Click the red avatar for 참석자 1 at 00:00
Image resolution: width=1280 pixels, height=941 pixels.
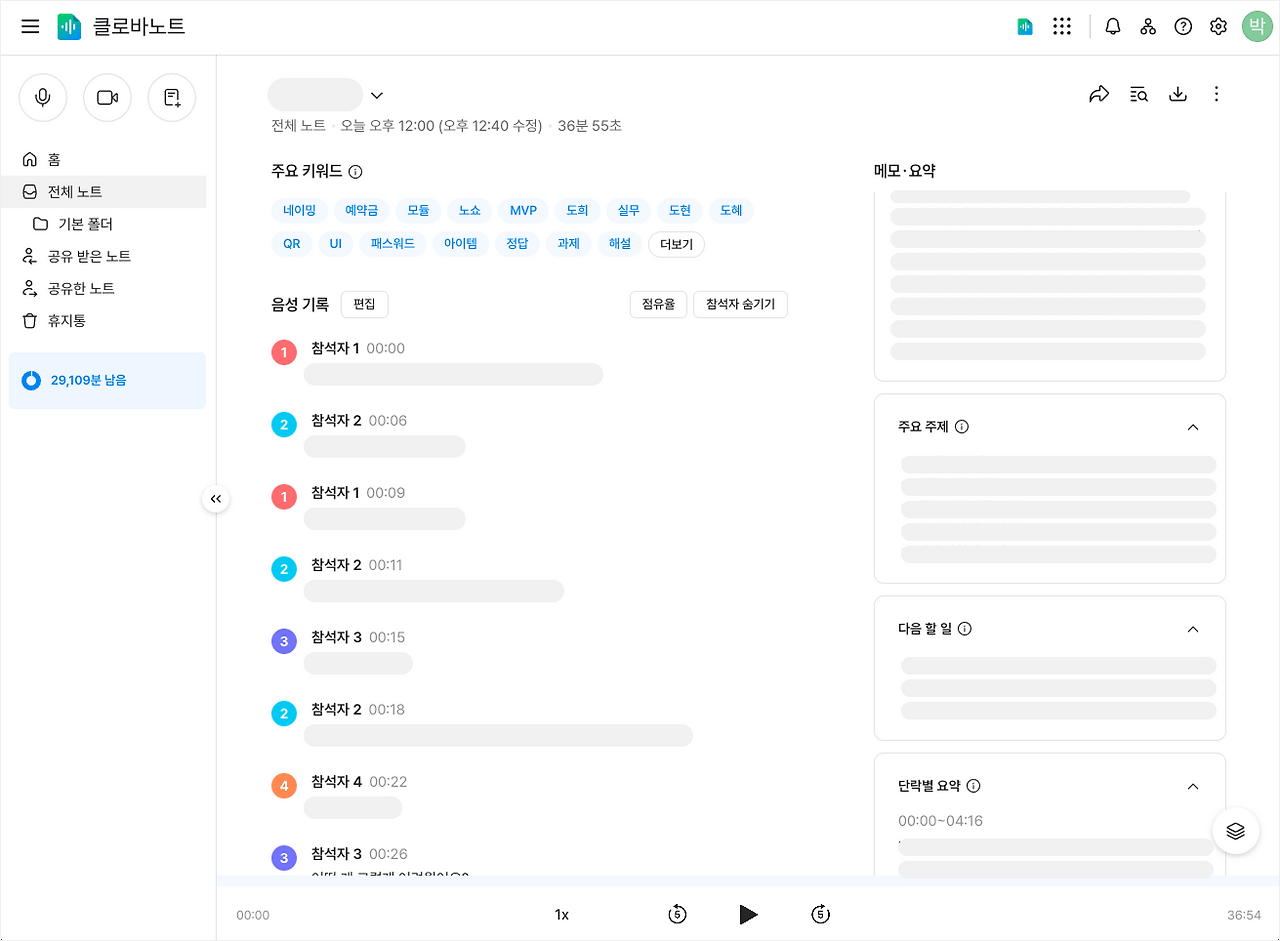point(284,352)
